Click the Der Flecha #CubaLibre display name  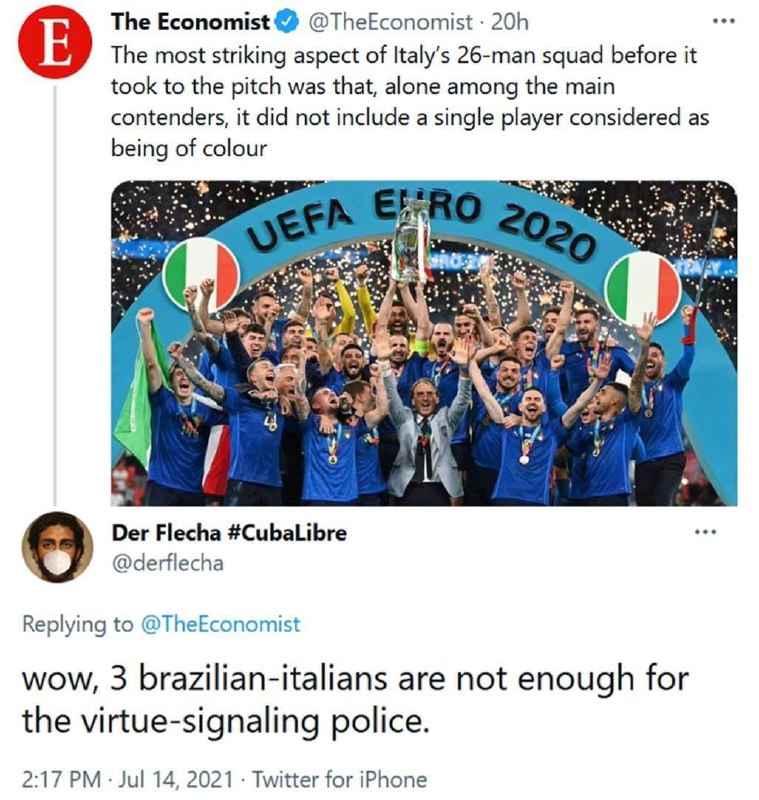pos(229,533)
